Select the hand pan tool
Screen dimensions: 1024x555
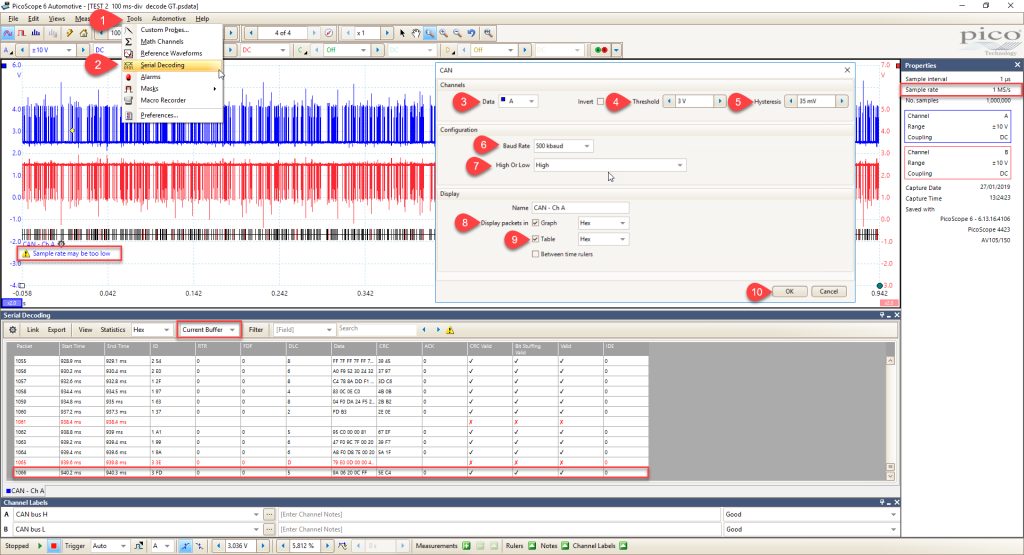pyautogui.click(x=416, y=33)
